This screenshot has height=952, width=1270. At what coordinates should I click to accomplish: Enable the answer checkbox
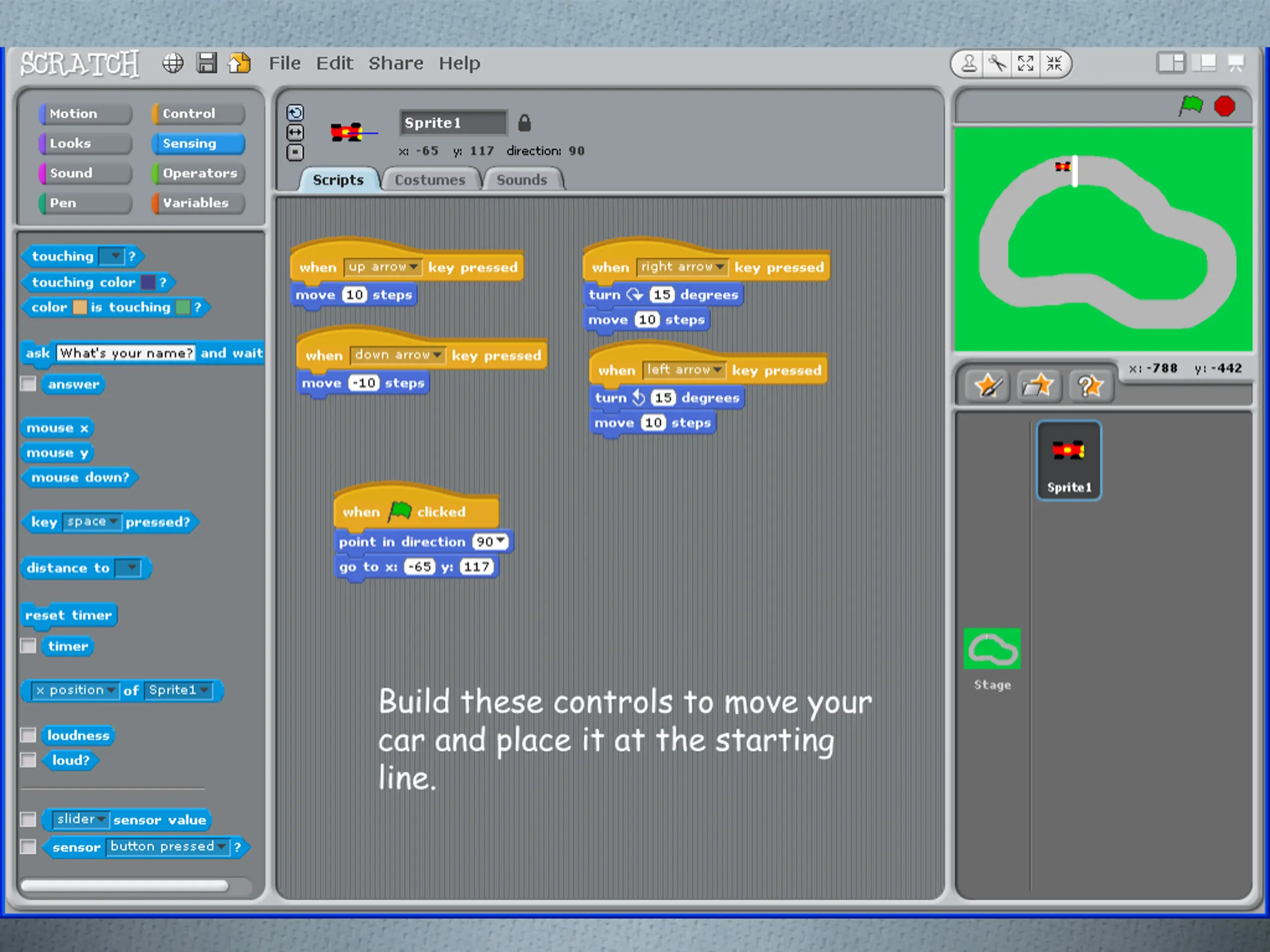pyautogui.click(x=28, y=383)
